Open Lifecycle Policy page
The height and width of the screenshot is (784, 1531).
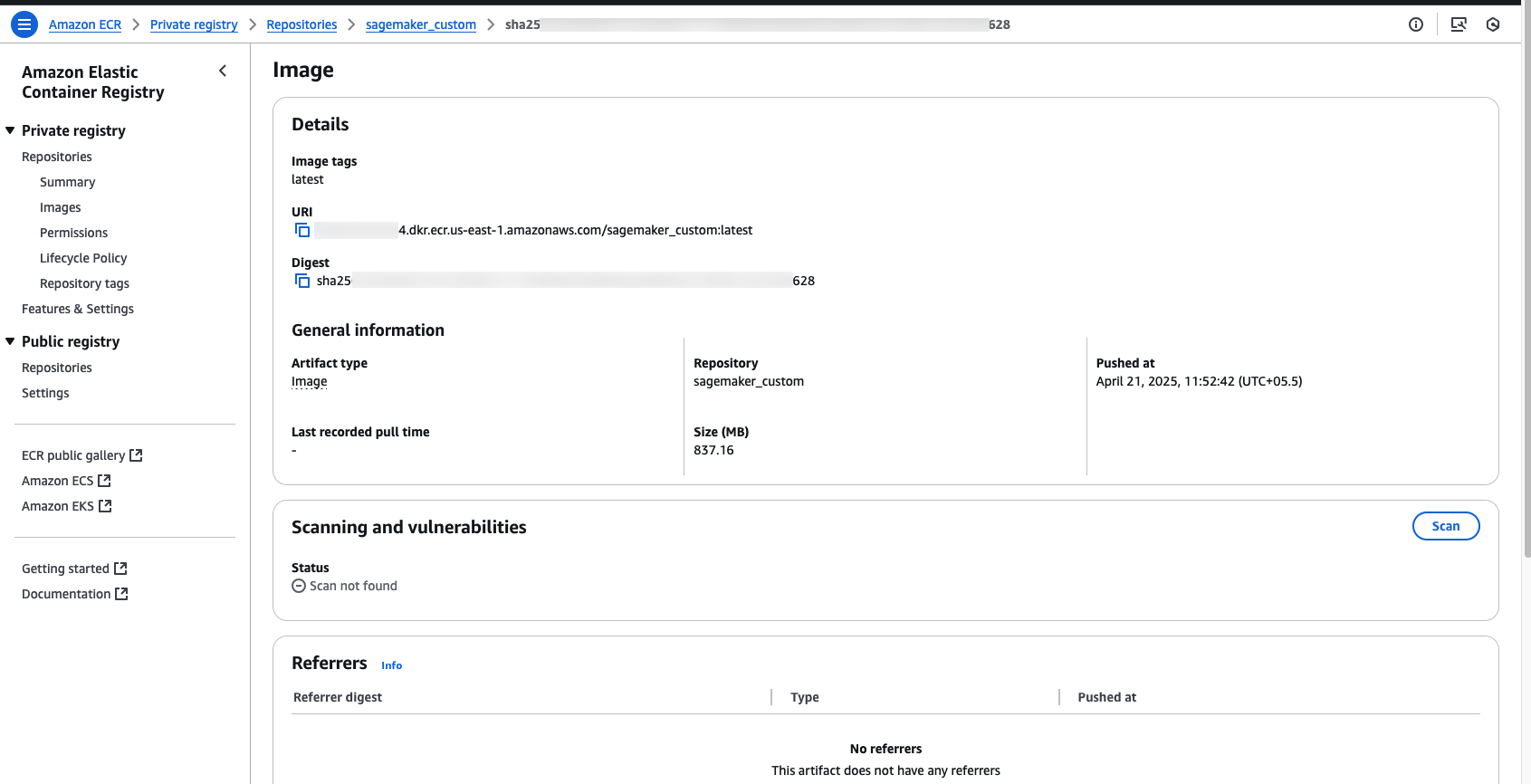pyautogui.click(x=83, y=258)
